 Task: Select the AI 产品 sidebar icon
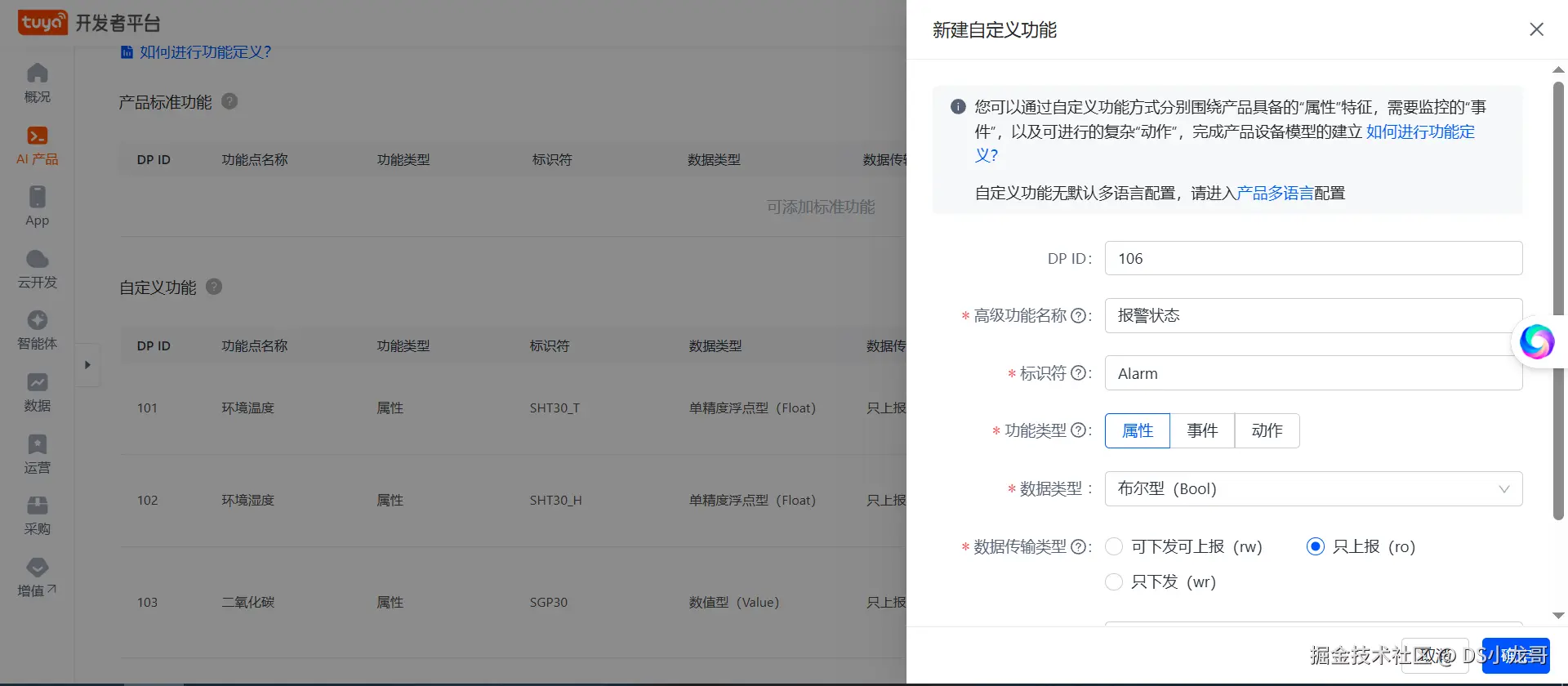(37, 136)
